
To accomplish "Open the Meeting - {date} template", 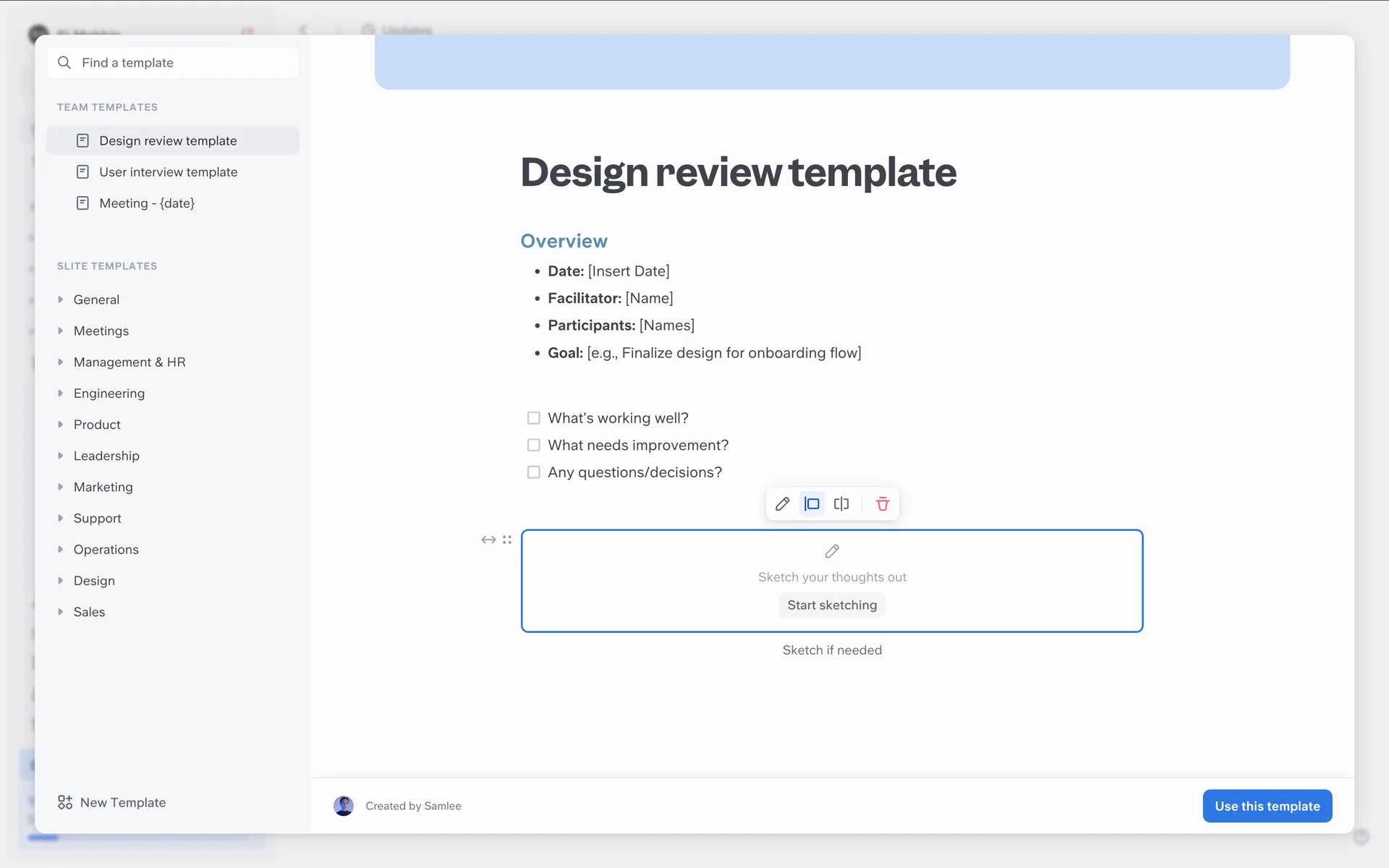I will click(x=147, y=203).
